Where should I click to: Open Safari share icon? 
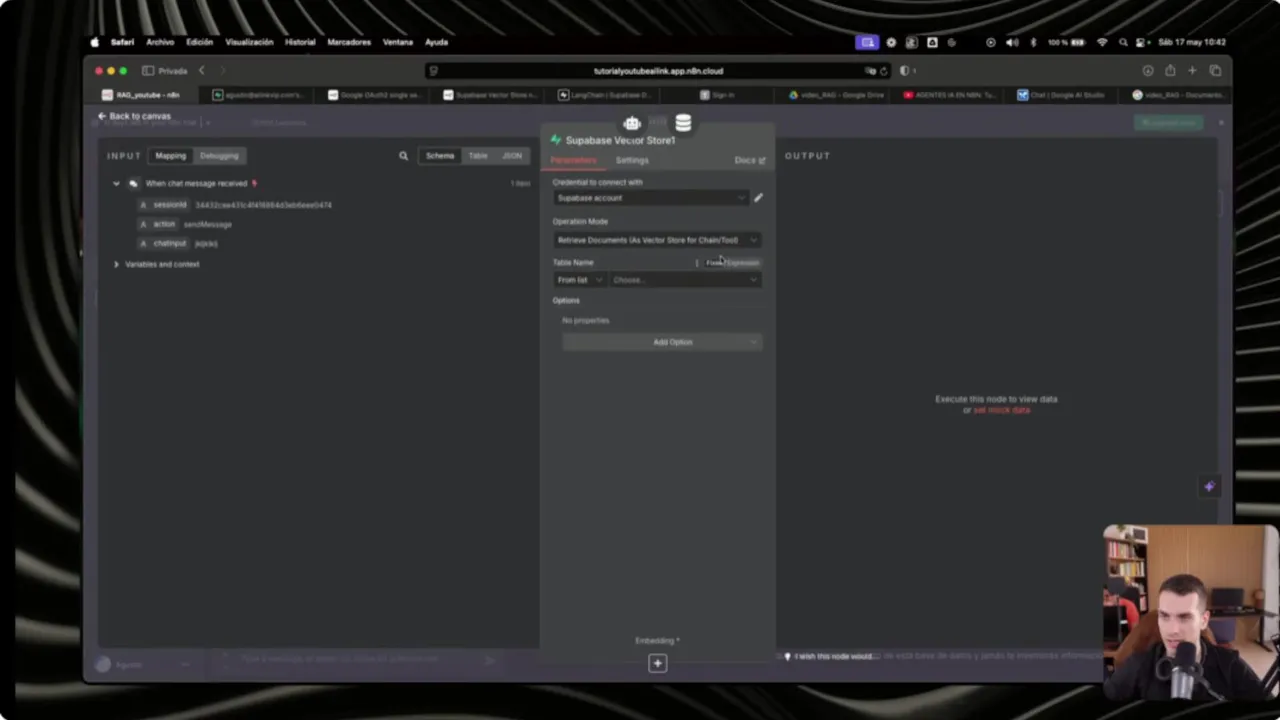(1170, 71)
